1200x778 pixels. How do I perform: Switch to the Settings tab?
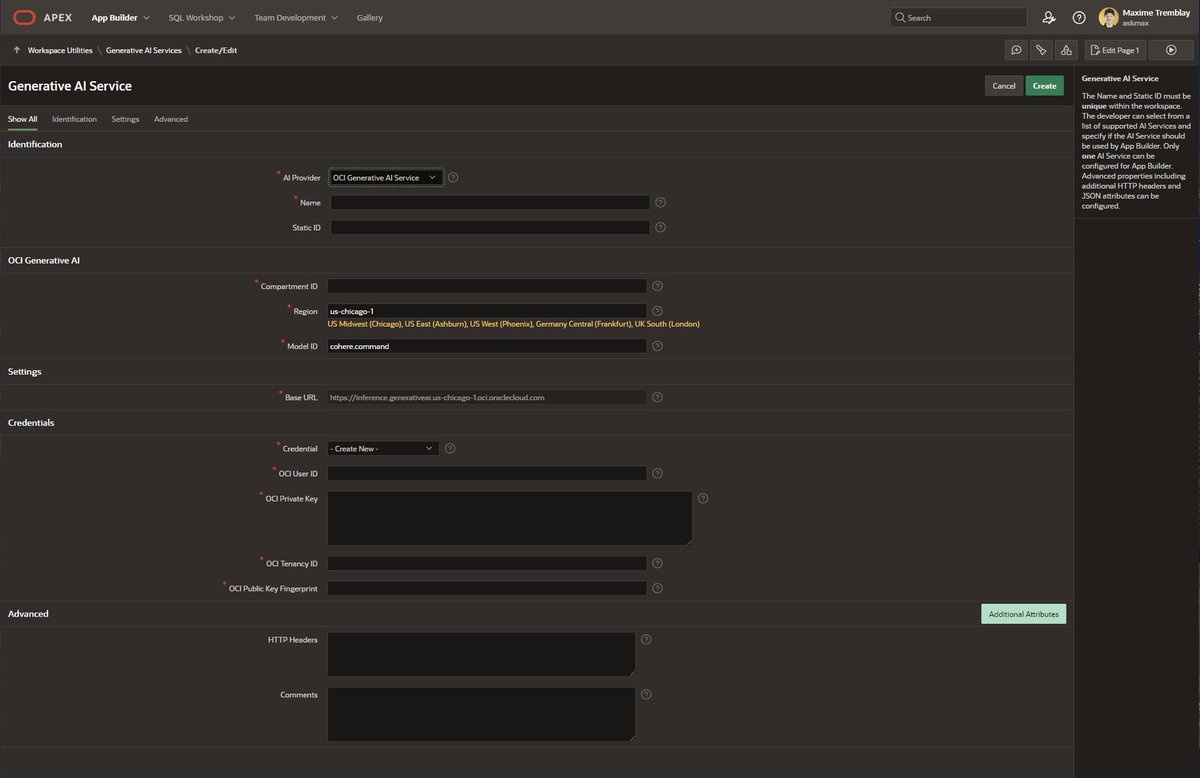125,119
